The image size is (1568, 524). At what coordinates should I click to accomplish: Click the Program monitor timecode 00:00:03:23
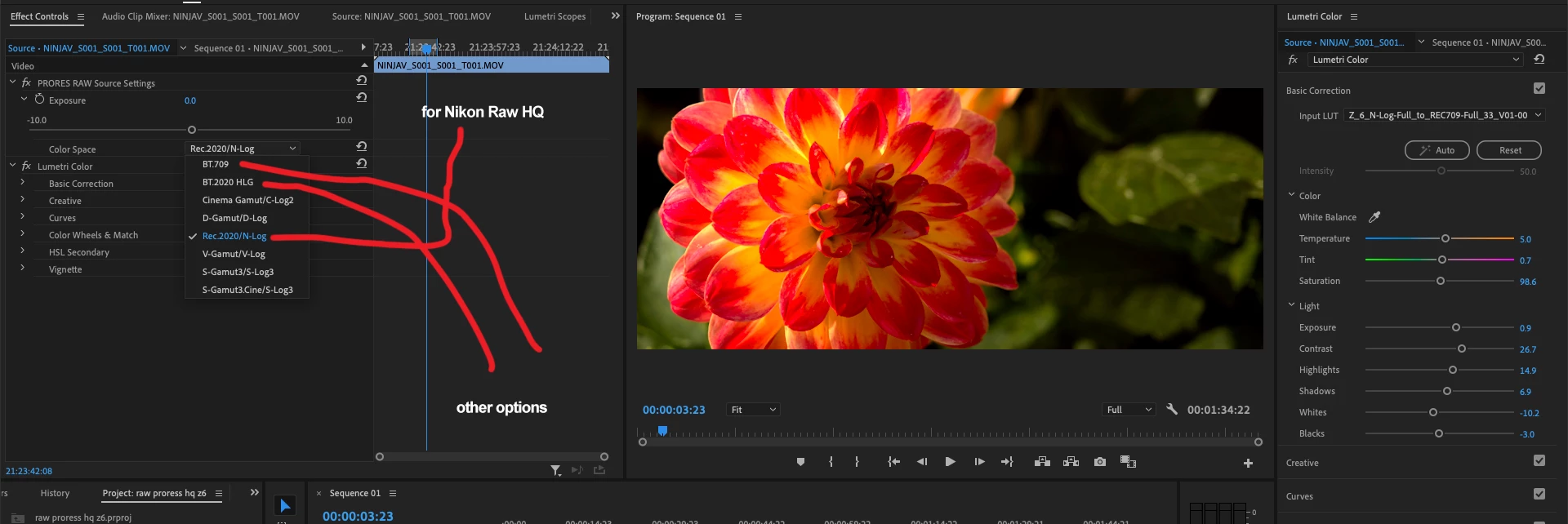pos(674,410)
